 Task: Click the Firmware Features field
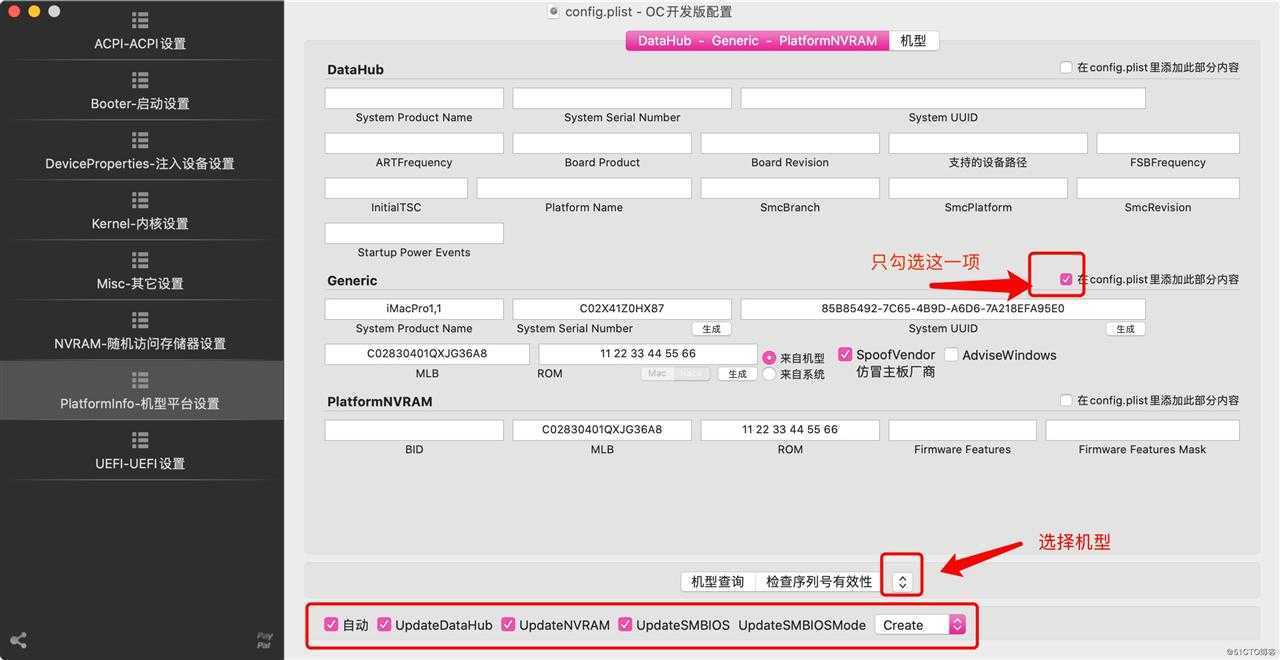tap(963, 430)
